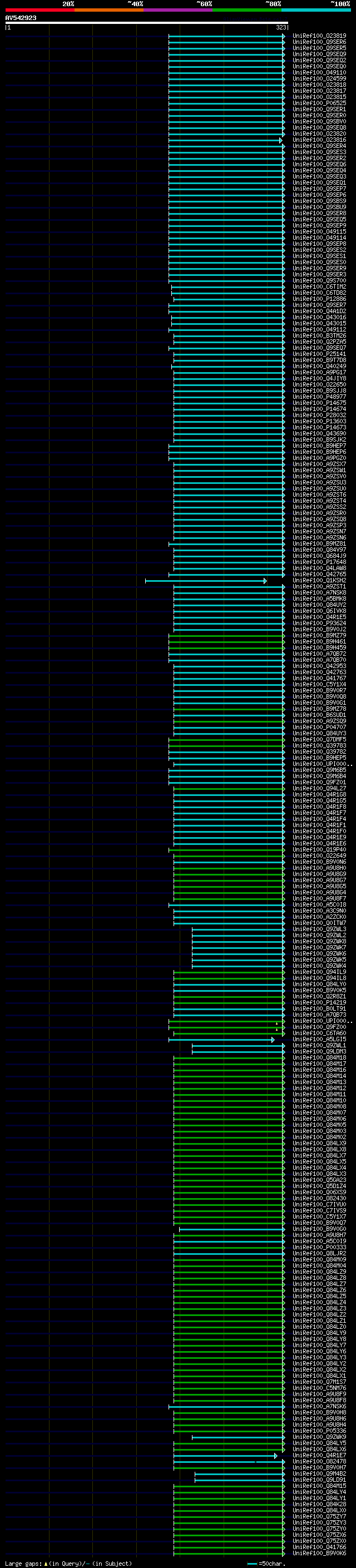Click the query end position 323
Viewport: 356px width, 1568px height.
pyautogui.click(x=280, y=27)
